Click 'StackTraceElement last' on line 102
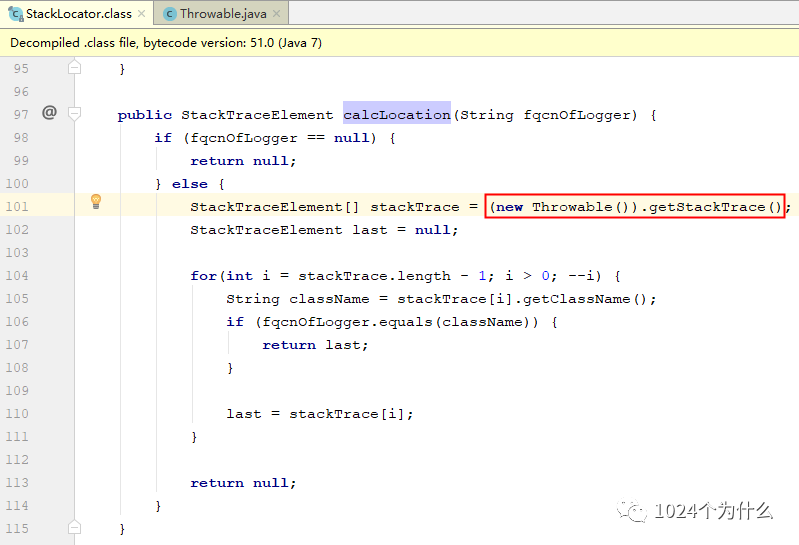 [288, 230]
